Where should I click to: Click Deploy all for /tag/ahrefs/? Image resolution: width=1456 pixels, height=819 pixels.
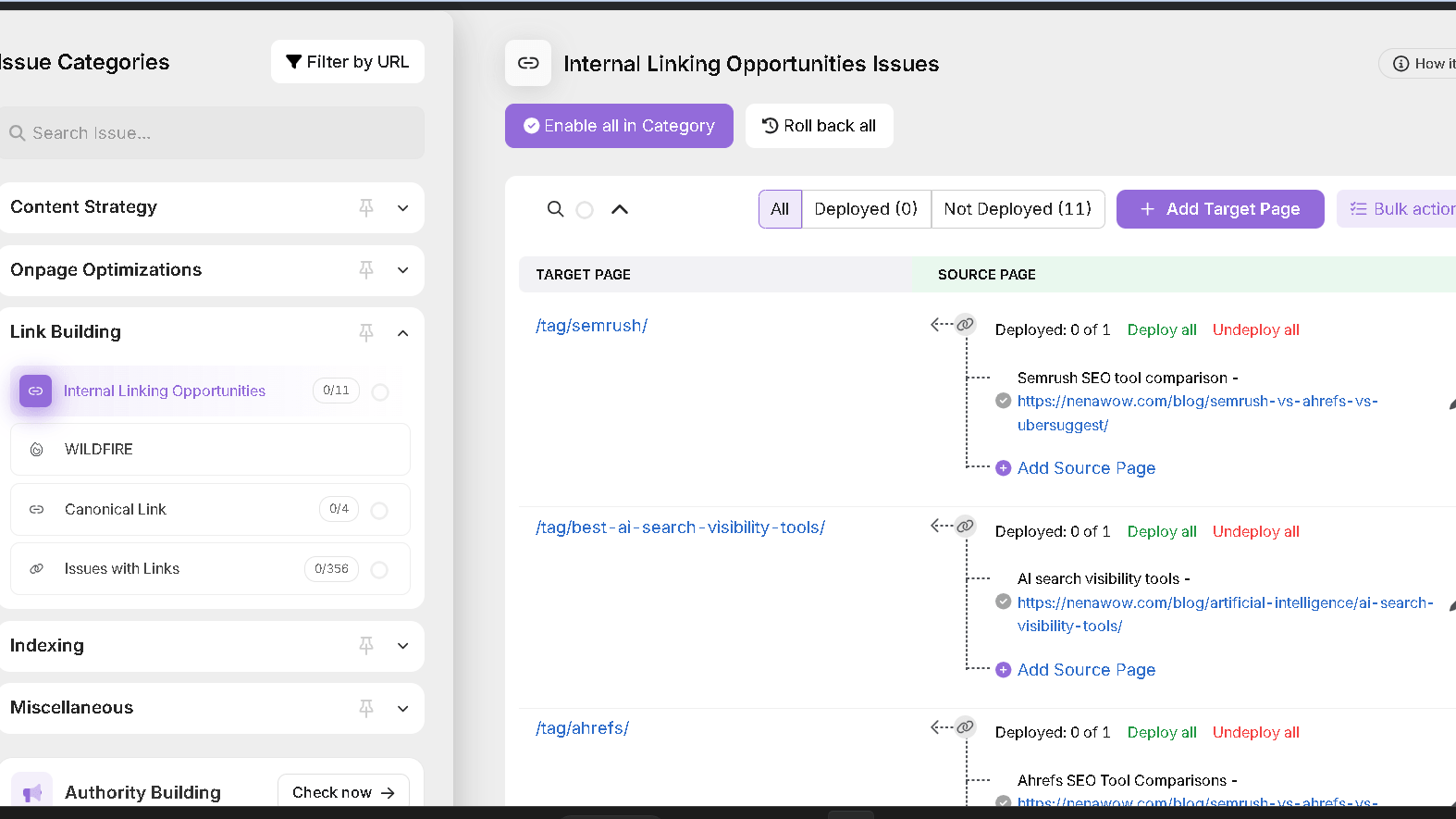(x=1162, y=732)
